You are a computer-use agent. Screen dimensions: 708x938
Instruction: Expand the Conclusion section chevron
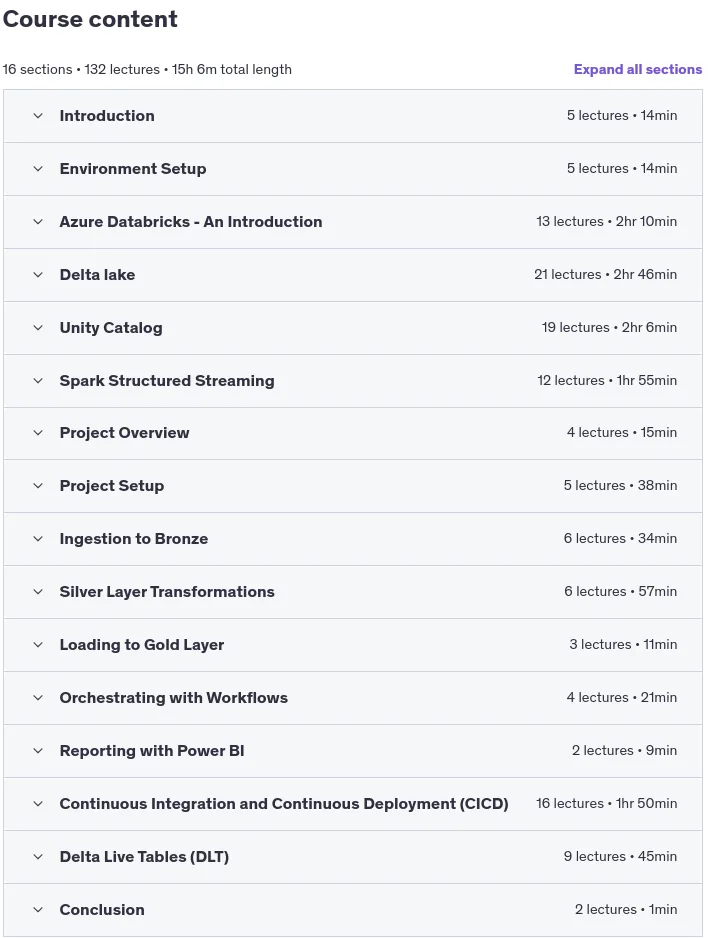[38, 910]
